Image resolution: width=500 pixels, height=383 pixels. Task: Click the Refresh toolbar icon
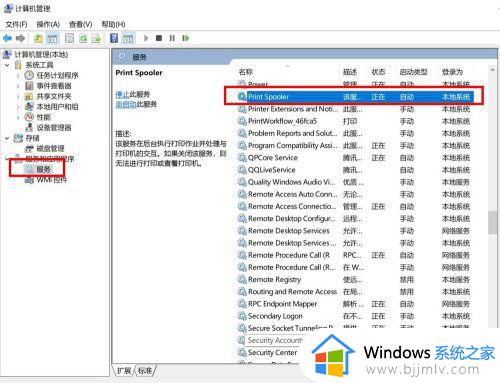[83, 39]
